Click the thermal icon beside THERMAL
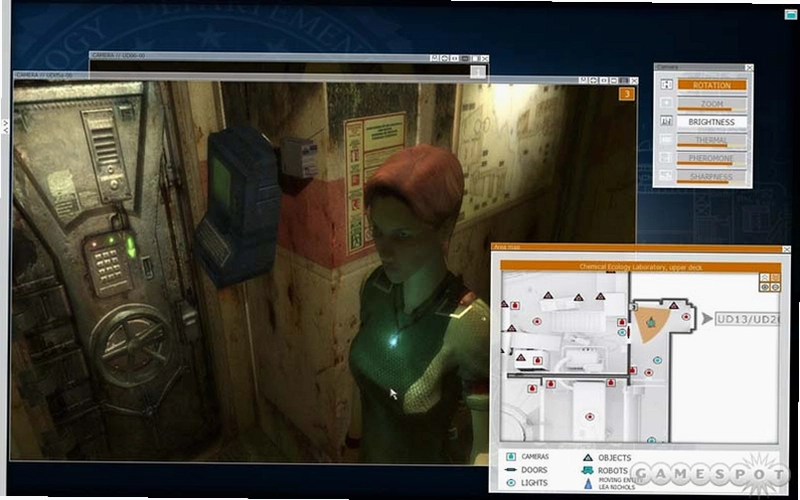 point(666,139)
